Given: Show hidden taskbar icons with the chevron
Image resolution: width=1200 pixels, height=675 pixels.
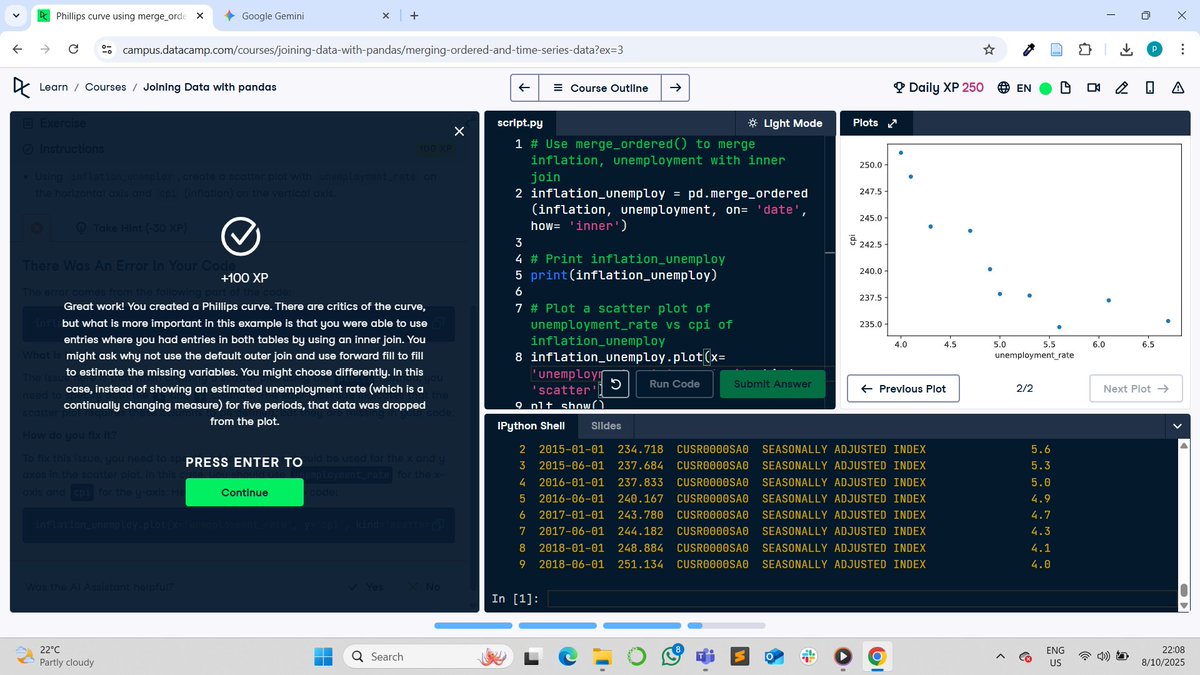Looking at the screenshot, I should 999,656.
